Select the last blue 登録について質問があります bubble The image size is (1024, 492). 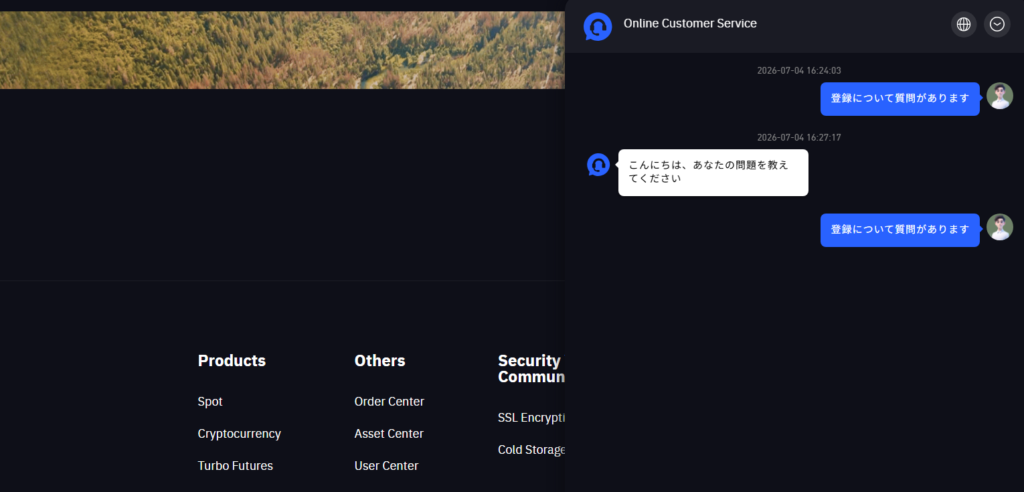(x=900, y=230)
